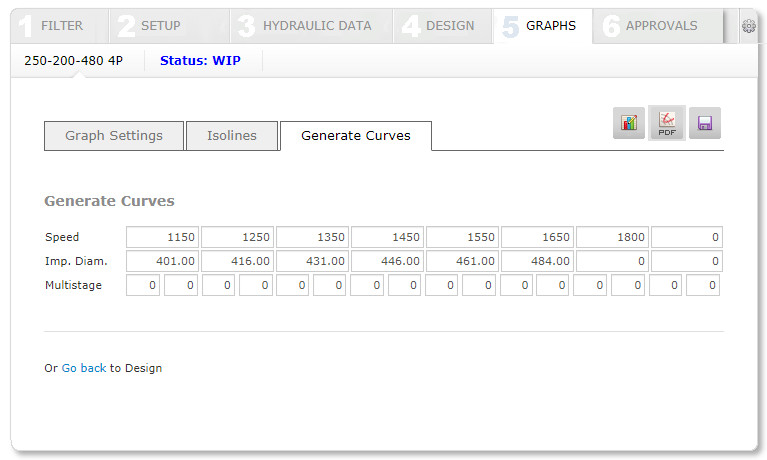Click the 250-200-480 4P pump label
Image resolution: width=767 pixels, height=460 pixels.
76,60
